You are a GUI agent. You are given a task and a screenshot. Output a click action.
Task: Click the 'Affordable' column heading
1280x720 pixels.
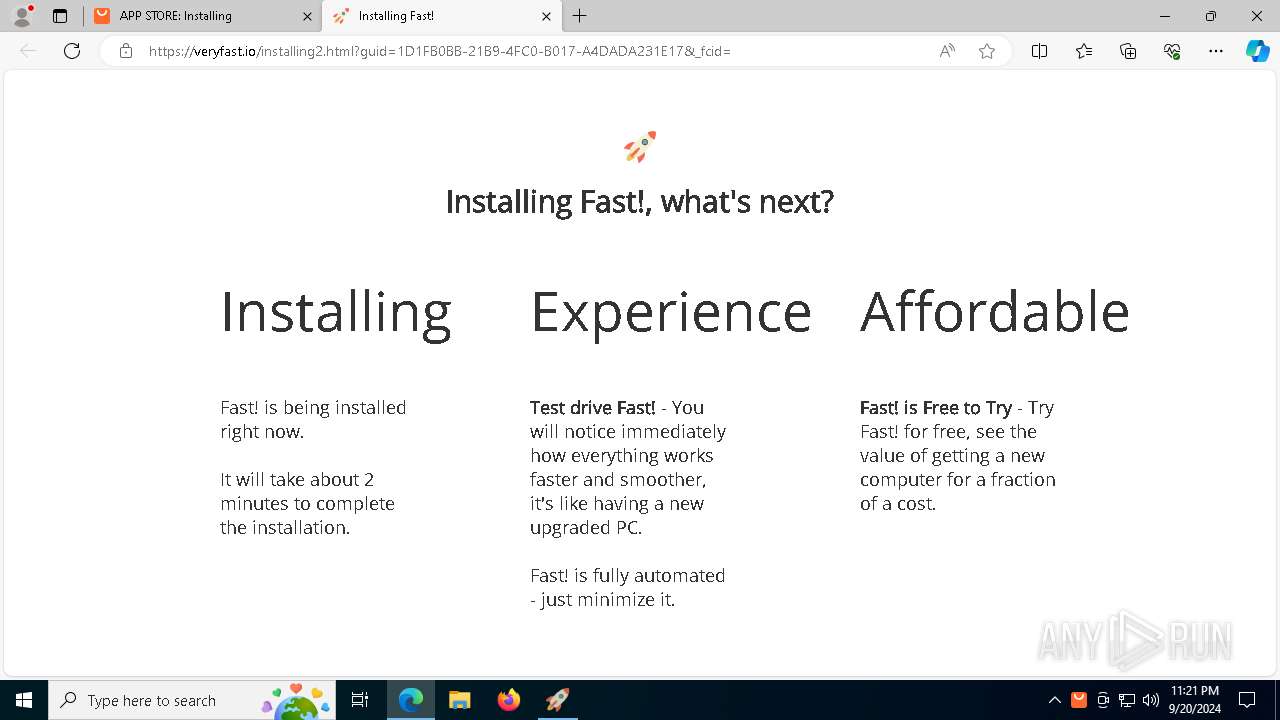pyautogui.click(x=995, y=312)
